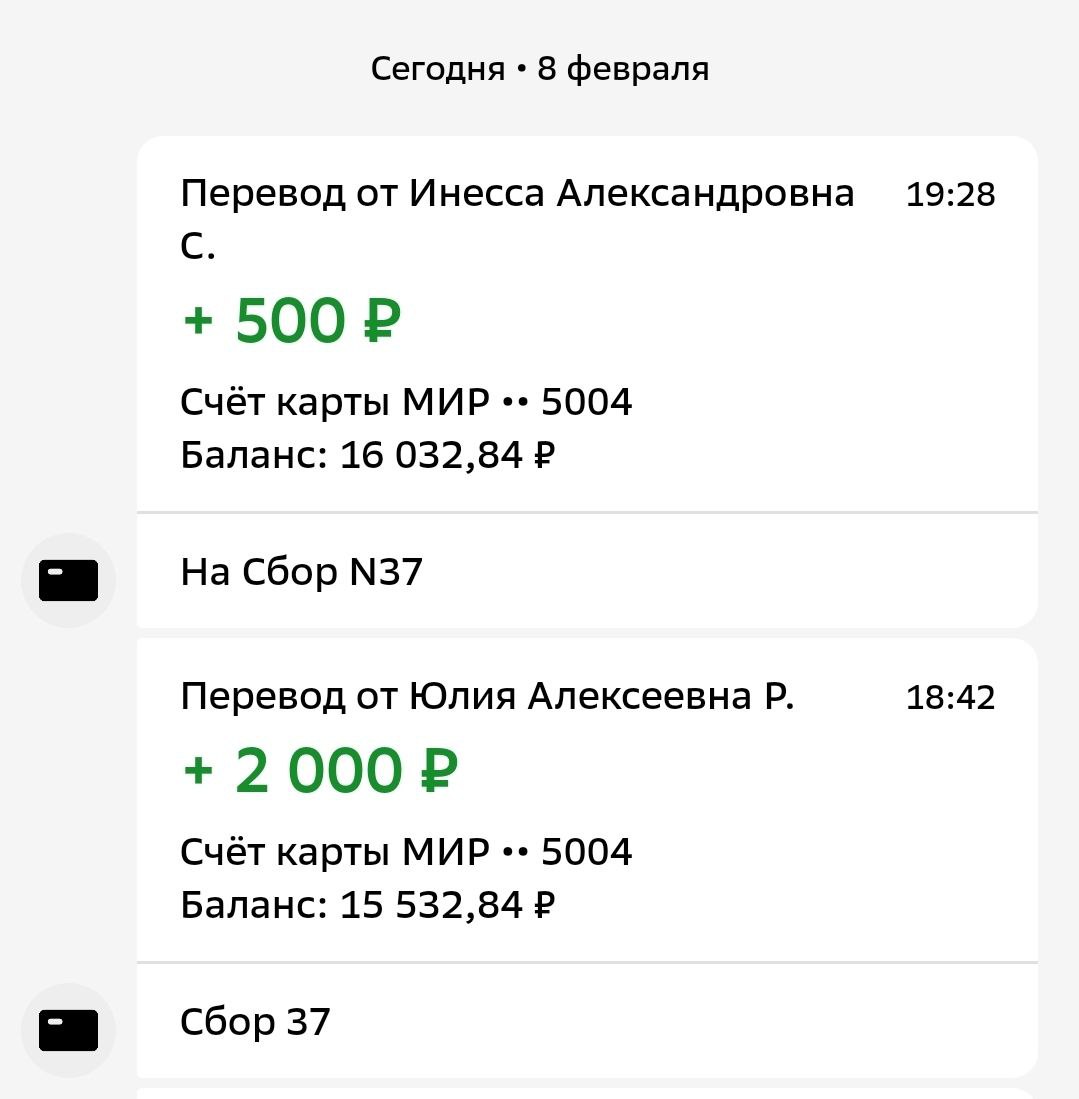The image size is (1079, 1099).
Task: Tap the balance line showing 16 032,84 ₽
Action: (x=367, y=456)
